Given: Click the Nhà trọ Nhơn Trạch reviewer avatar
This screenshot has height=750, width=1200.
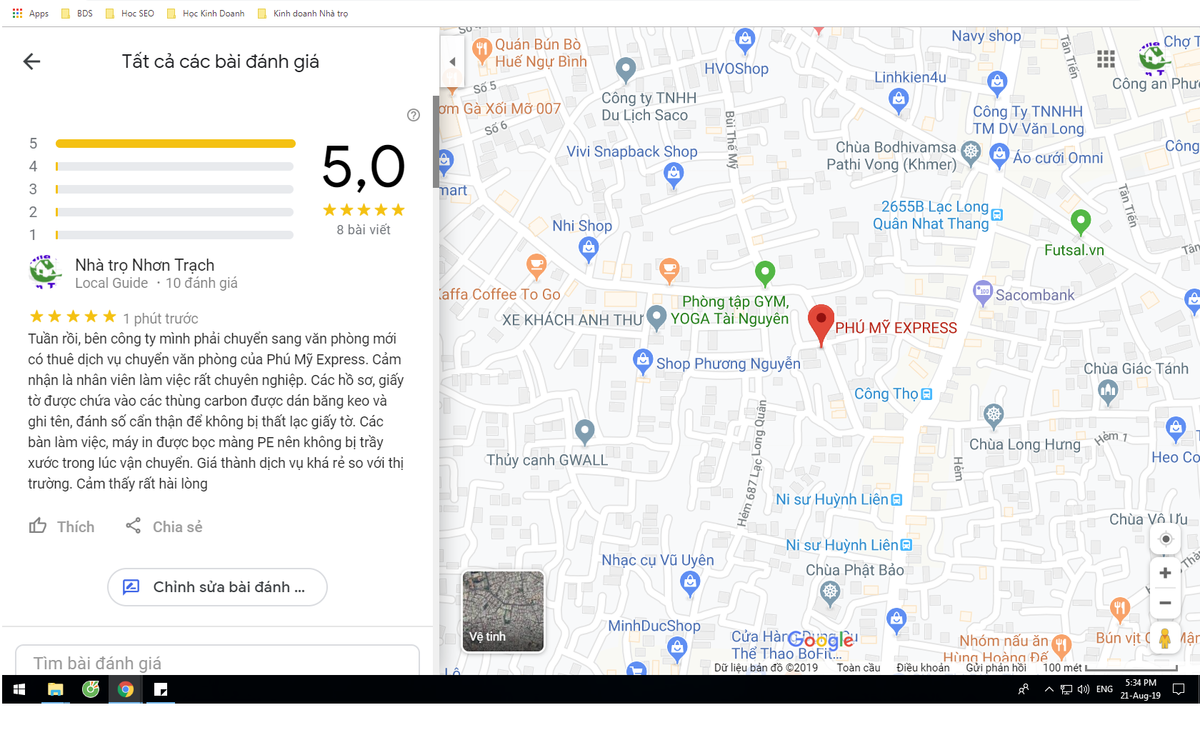Looking at the screenshot, I should point(45,271).
